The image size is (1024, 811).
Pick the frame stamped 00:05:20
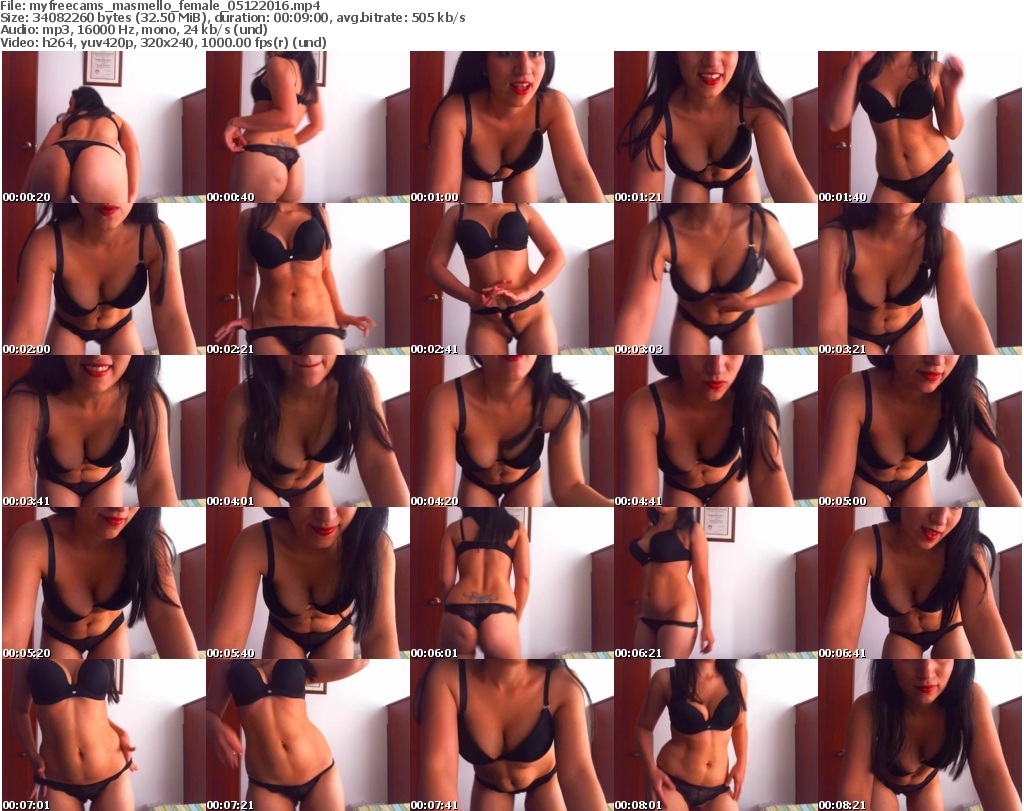click(104, 583)
